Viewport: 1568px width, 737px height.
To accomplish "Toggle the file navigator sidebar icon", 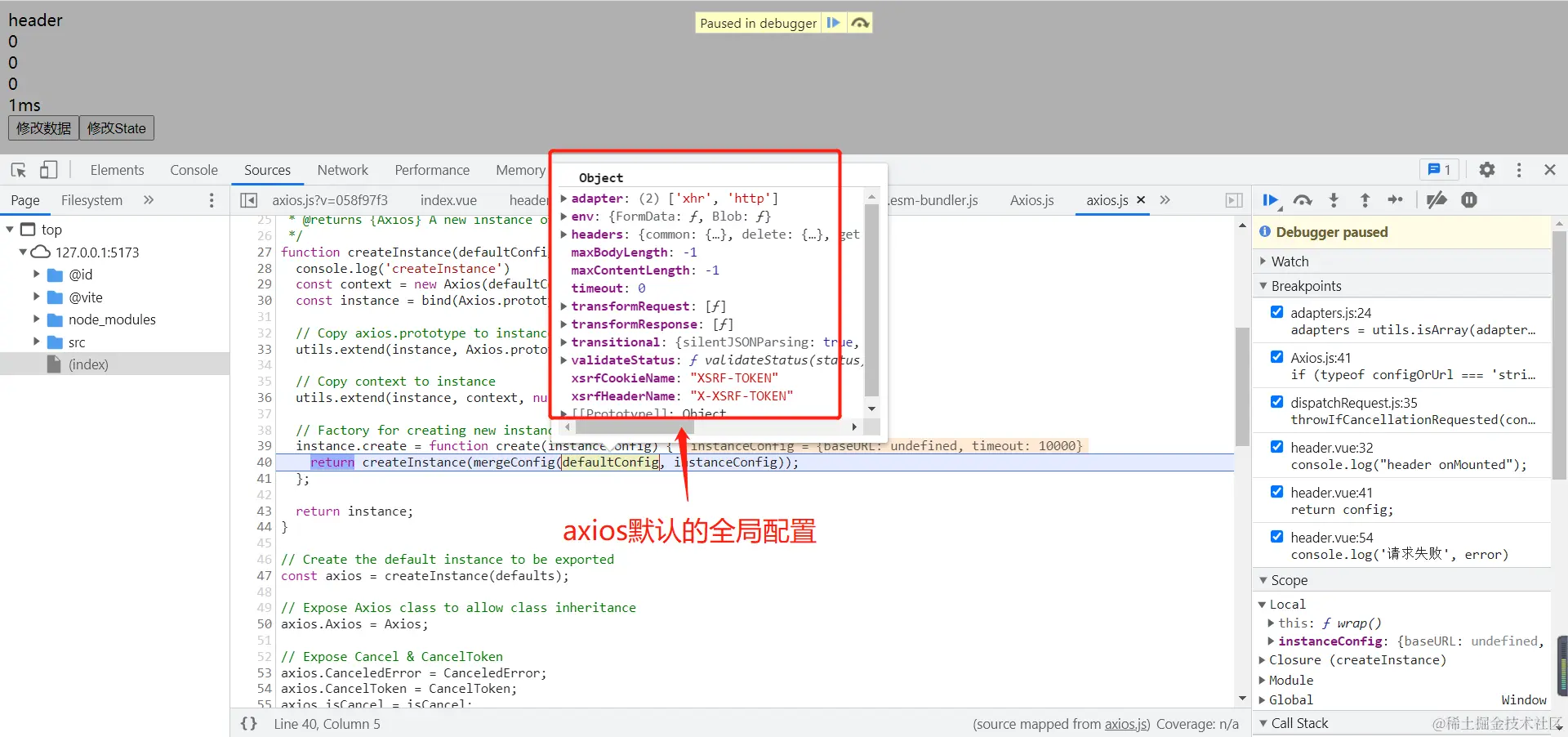I will [249, 200].
